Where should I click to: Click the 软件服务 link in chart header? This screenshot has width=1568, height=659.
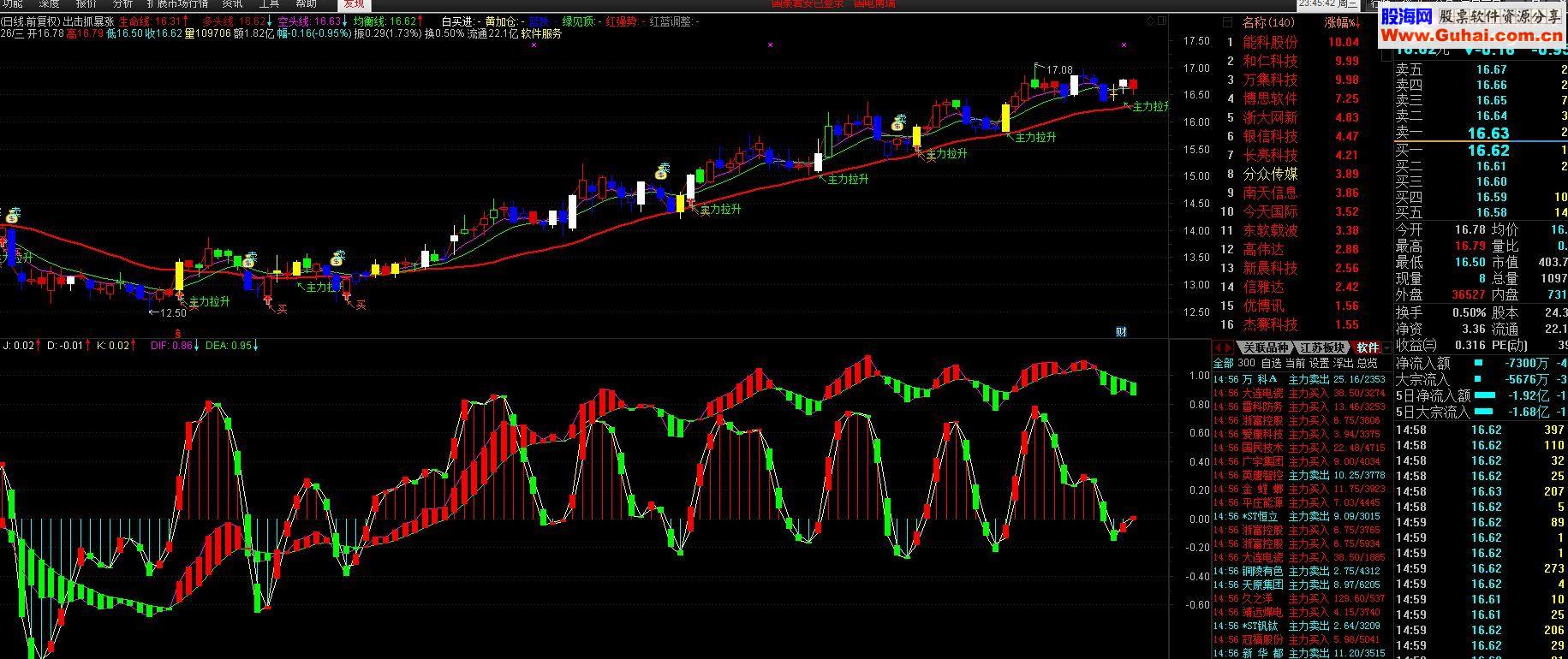pos(541,34)
